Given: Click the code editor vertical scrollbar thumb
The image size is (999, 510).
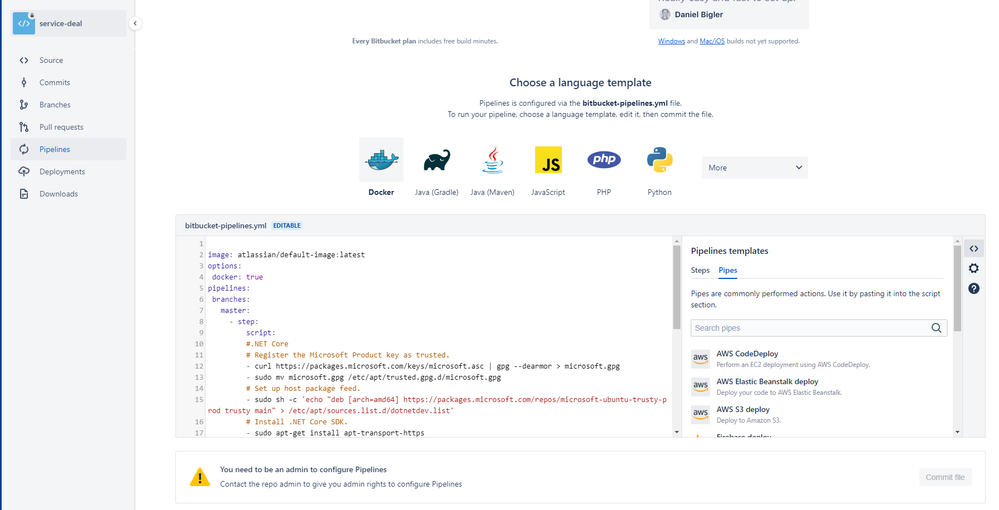Looking at the screenshot, I should (x=677, y=288).
